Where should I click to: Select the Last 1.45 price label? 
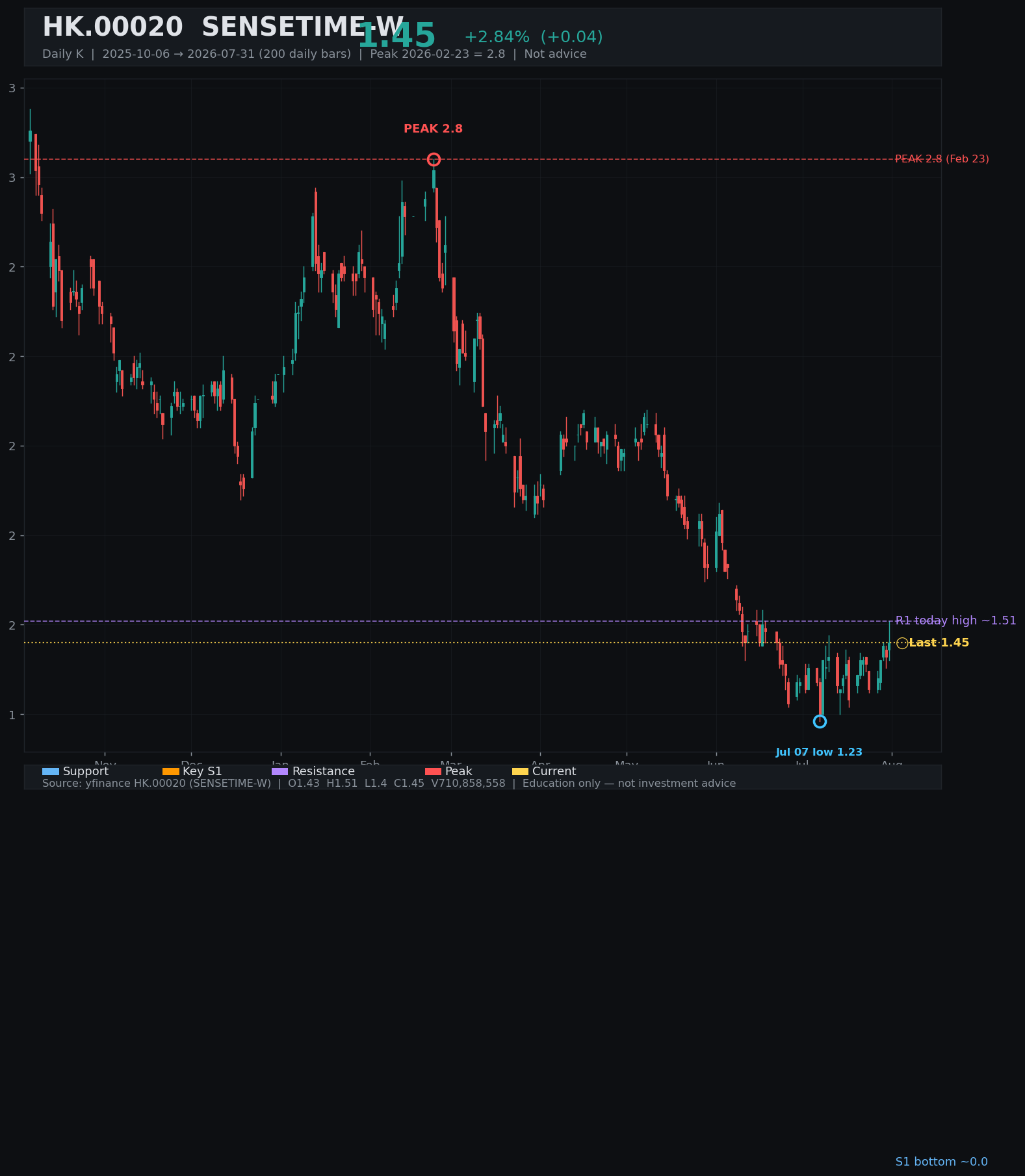[939, 643]
